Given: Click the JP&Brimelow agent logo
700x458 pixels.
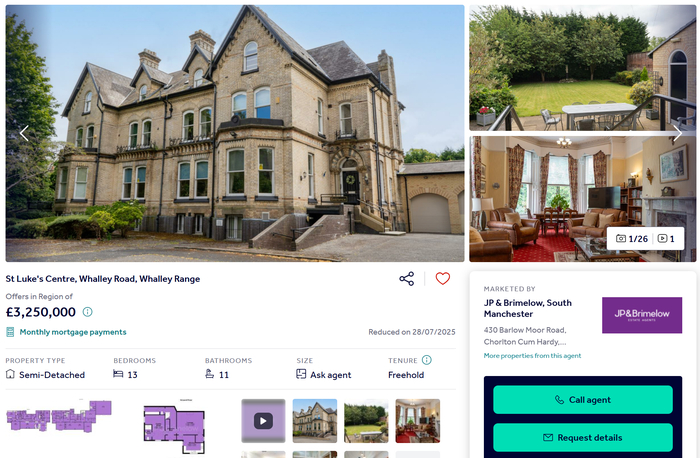Looking at the screenshot, I should pyautogui.click(x=642, y=315).
